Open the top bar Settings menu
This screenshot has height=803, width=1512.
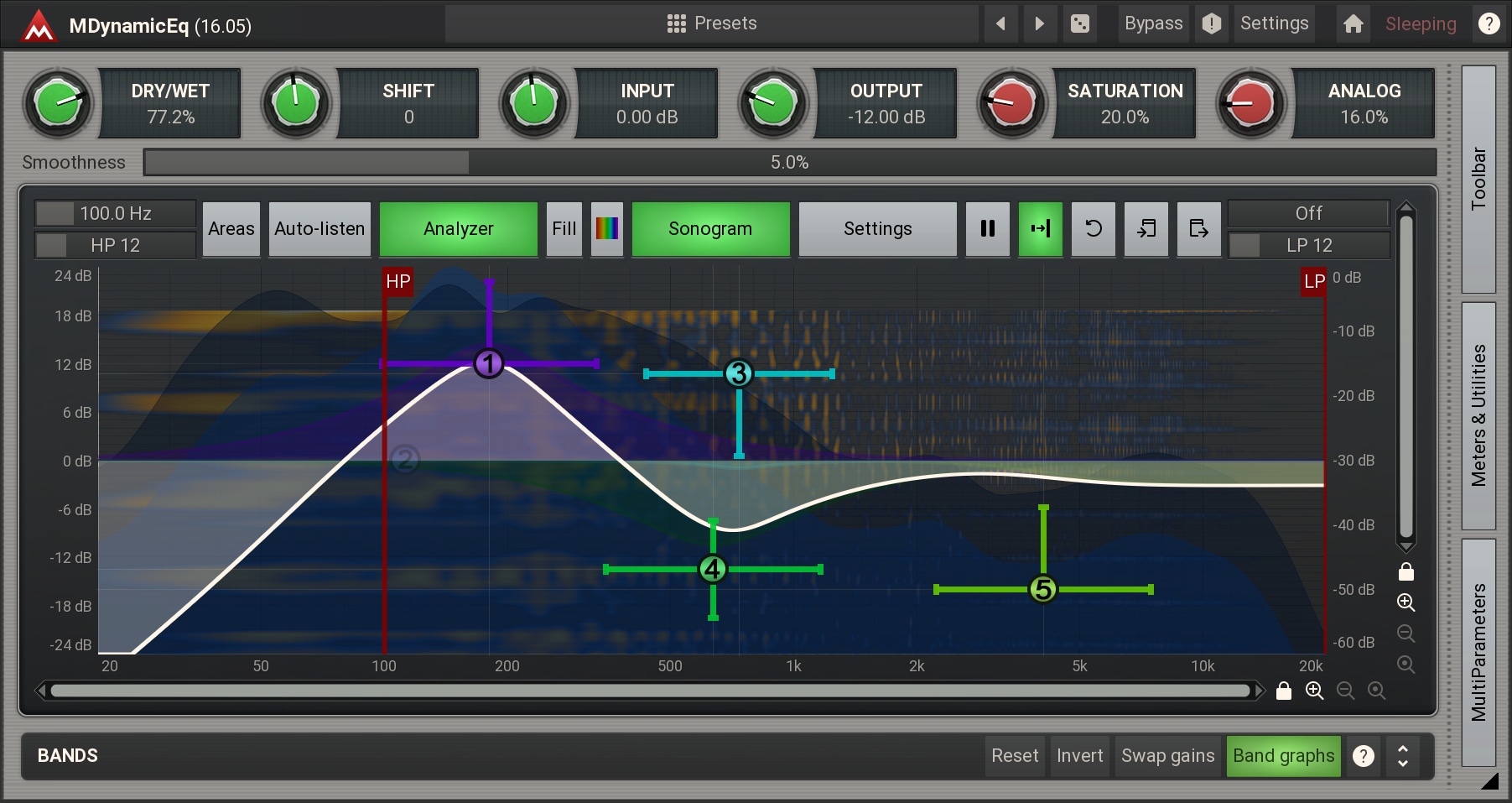1274,23
